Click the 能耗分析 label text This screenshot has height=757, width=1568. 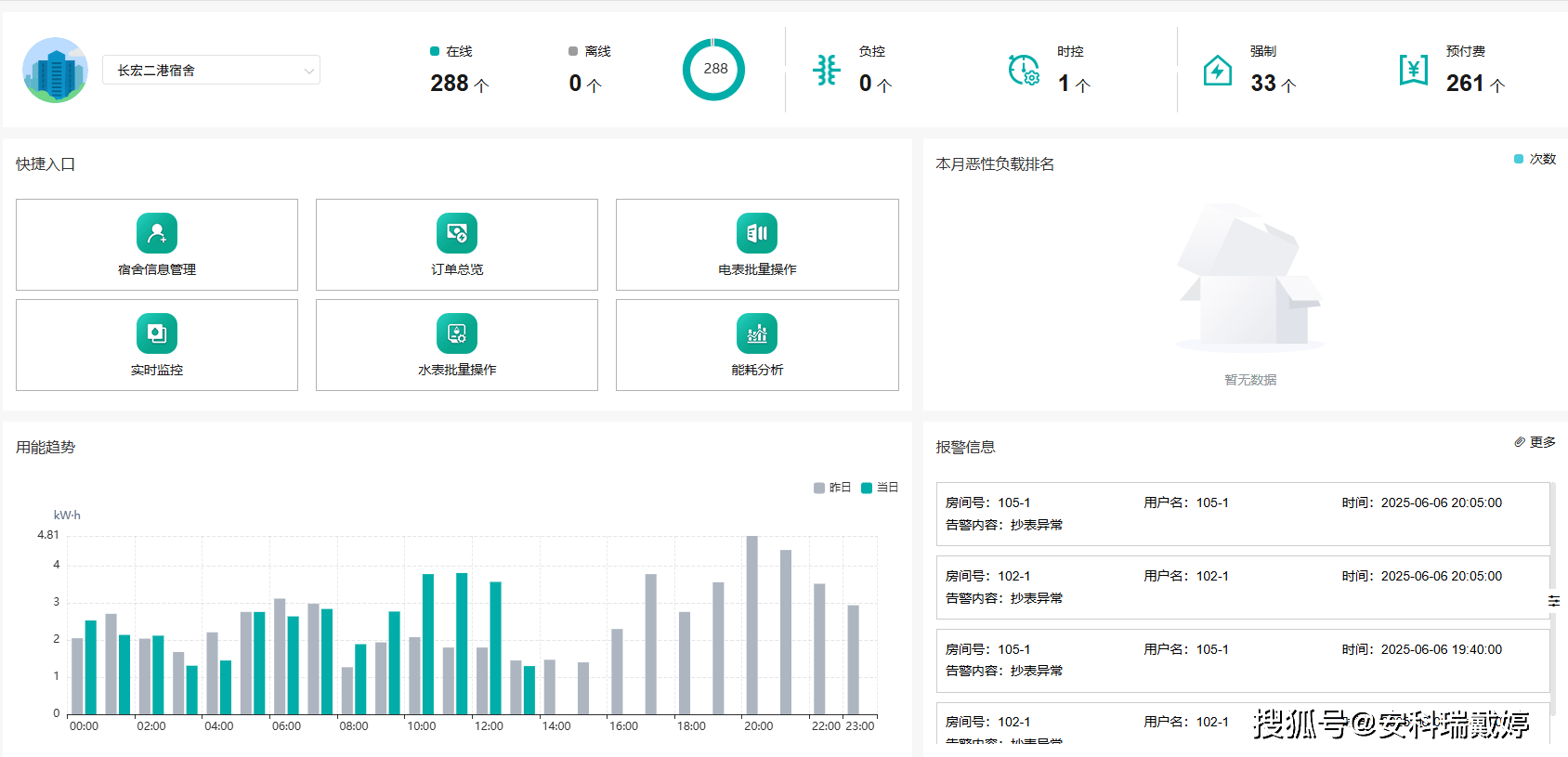point(757,370)
